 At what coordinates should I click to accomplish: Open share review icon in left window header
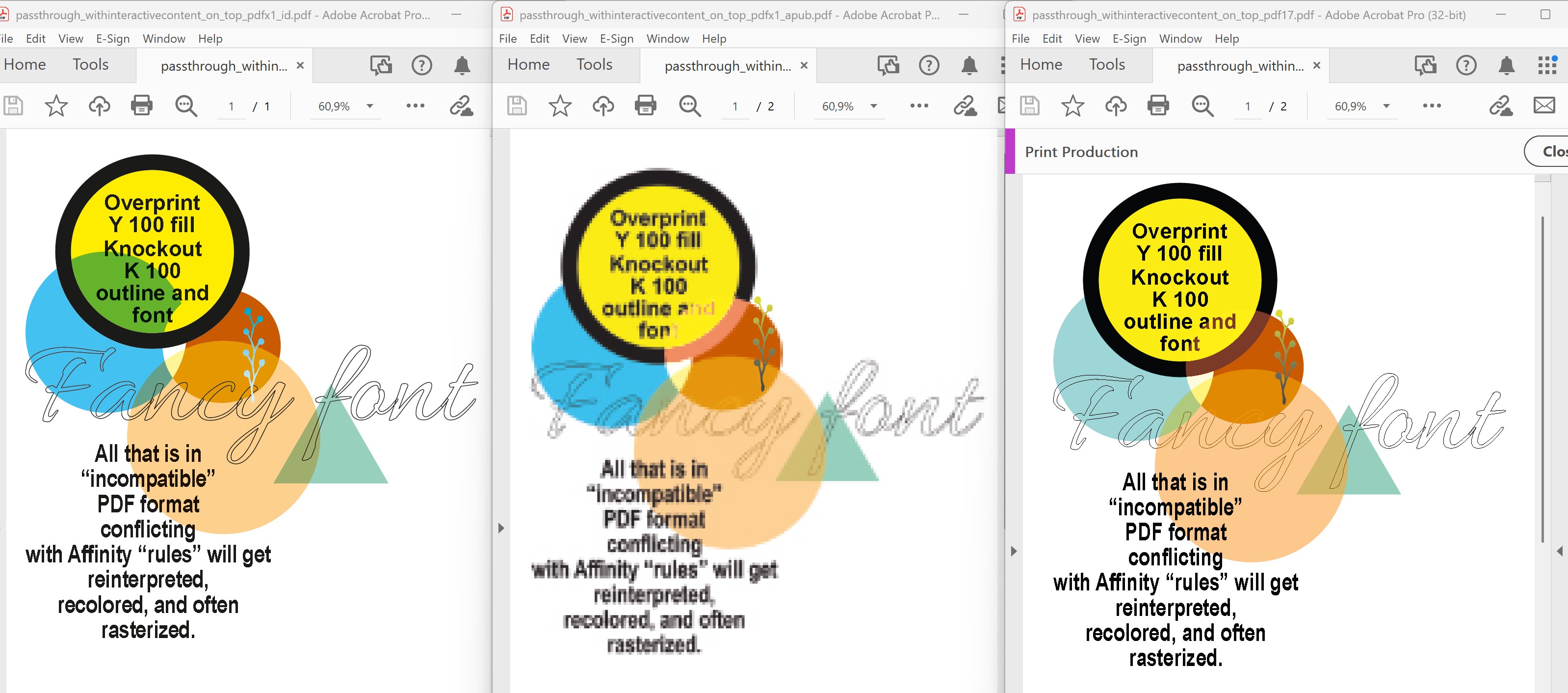(x=381, y=65)
